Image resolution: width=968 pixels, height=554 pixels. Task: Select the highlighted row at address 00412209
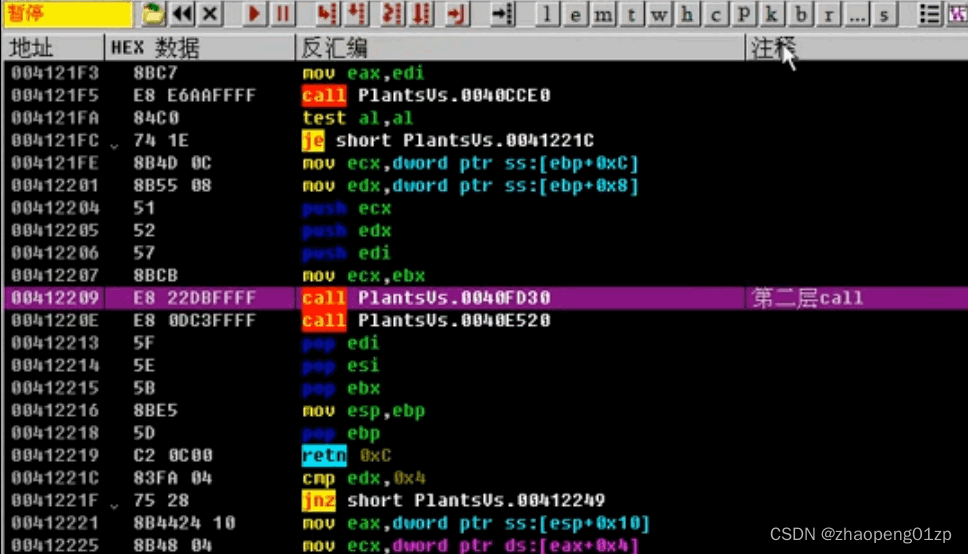click(x=486, y=298)
